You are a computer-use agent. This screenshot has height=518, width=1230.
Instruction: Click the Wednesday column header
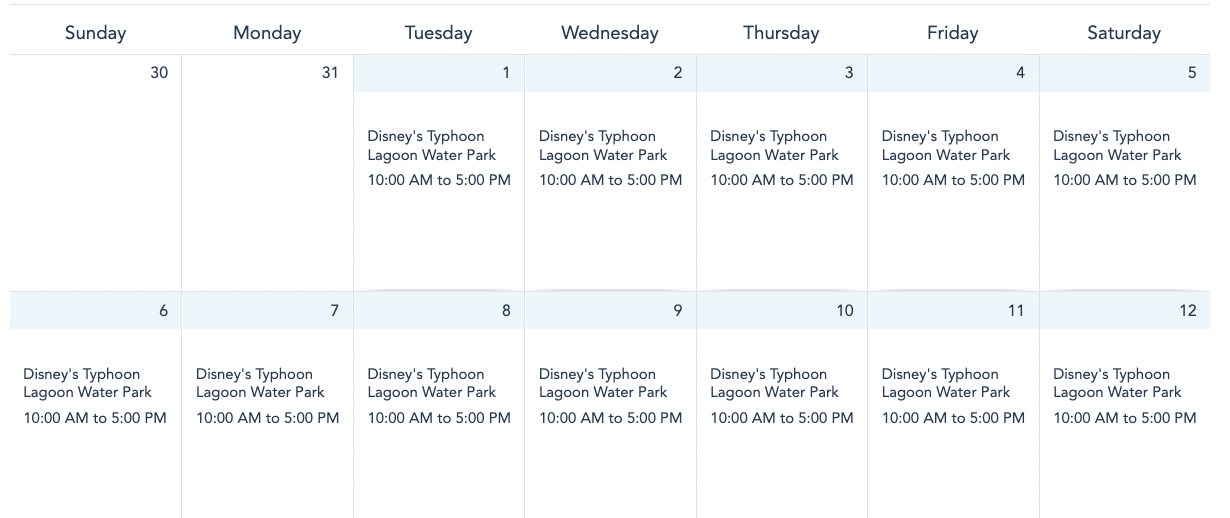coord(610,33)
